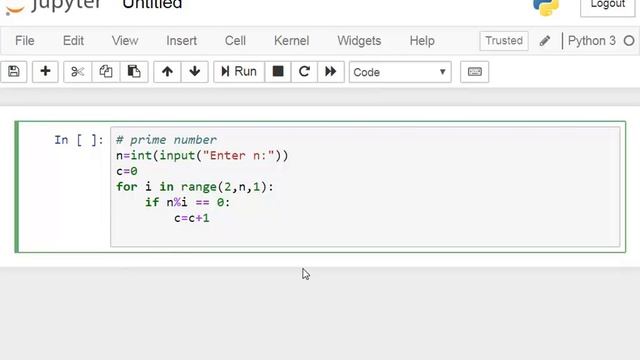
Task: Copy the selected cells icon
Action: coord(106,72)
